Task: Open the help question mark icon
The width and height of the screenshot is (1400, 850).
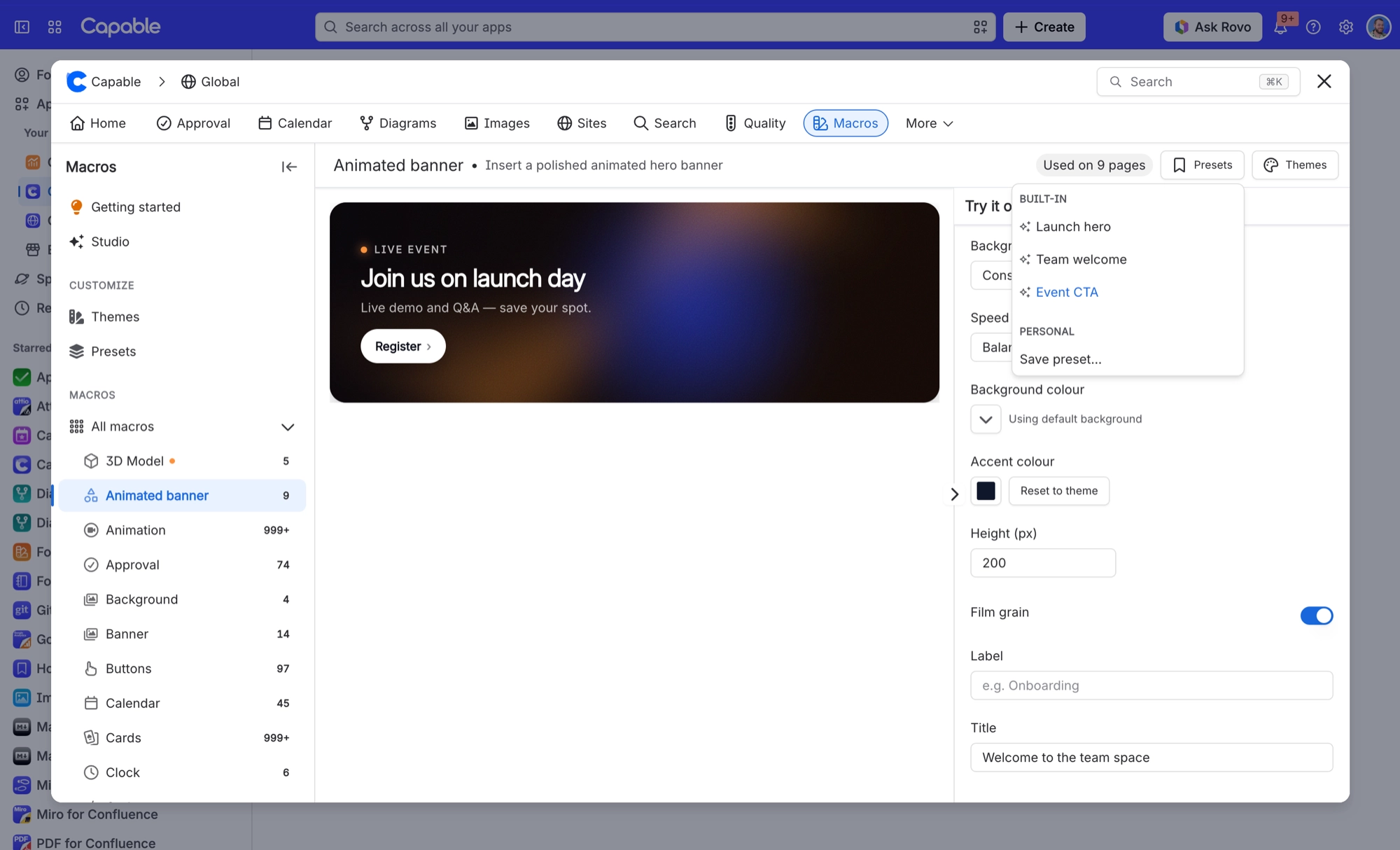Action: tap(1313, 27)
